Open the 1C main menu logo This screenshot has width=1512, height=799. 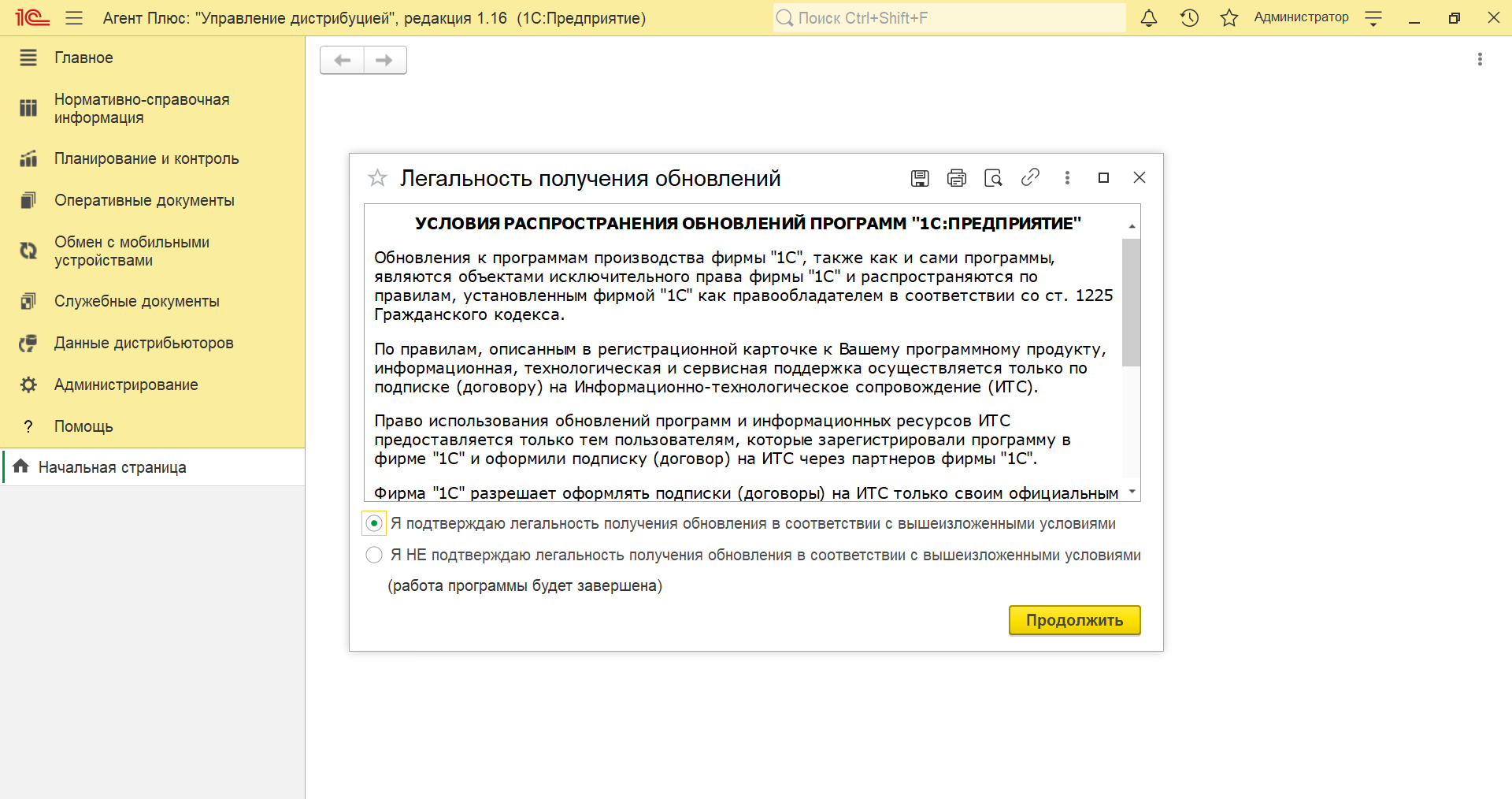click(32, 17)
